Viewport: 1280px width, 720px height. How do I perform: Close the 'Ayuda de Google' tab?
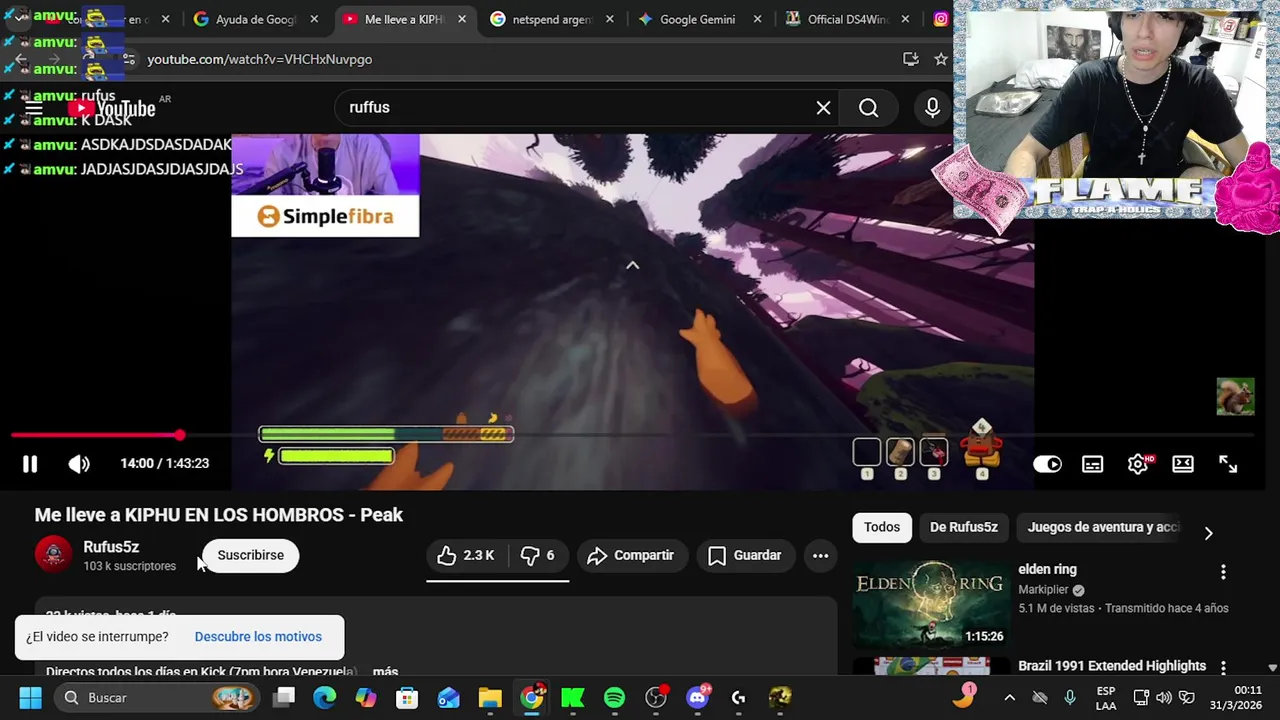(x=314, y=19)
